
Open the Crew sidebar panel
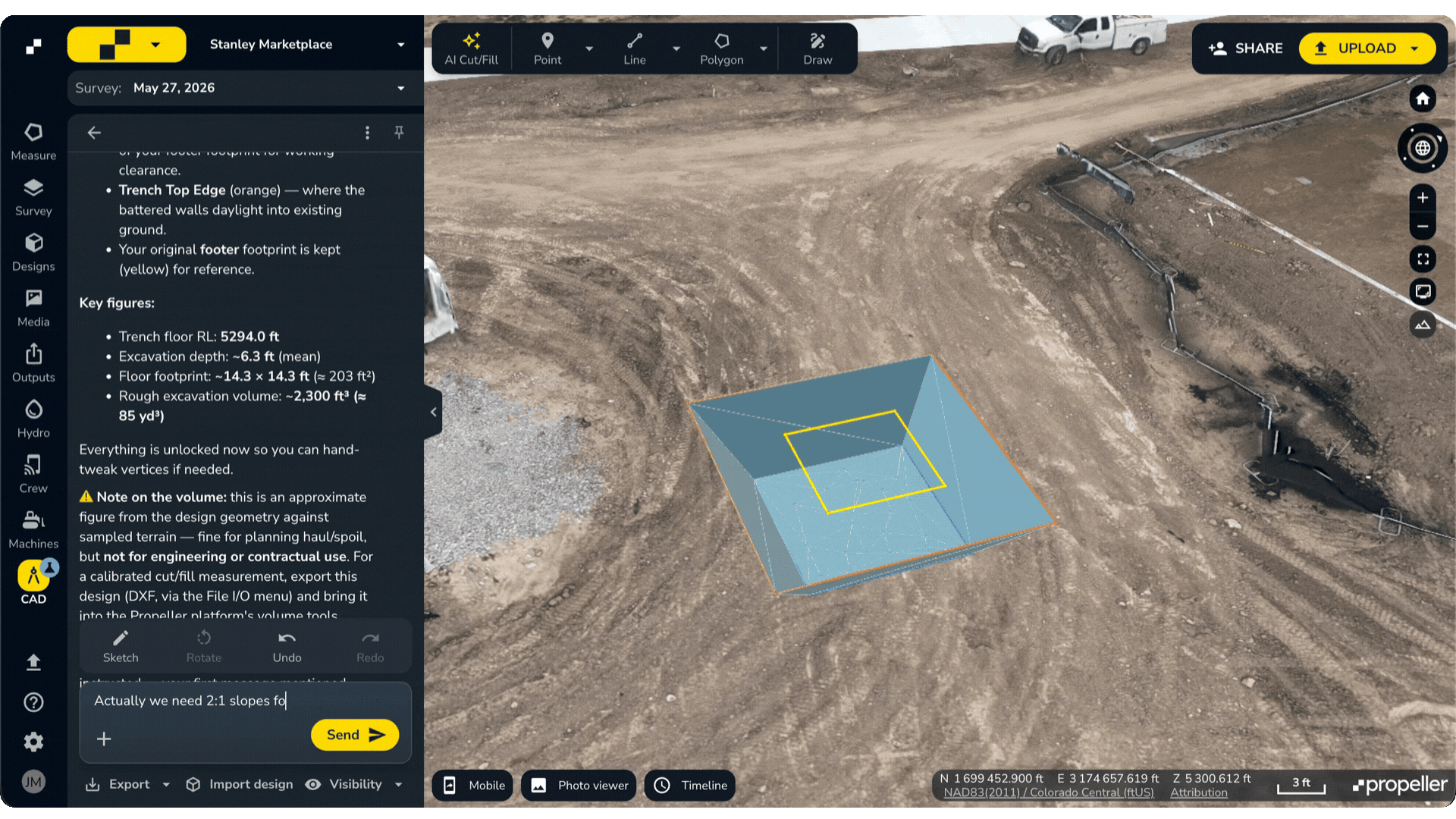33,475
